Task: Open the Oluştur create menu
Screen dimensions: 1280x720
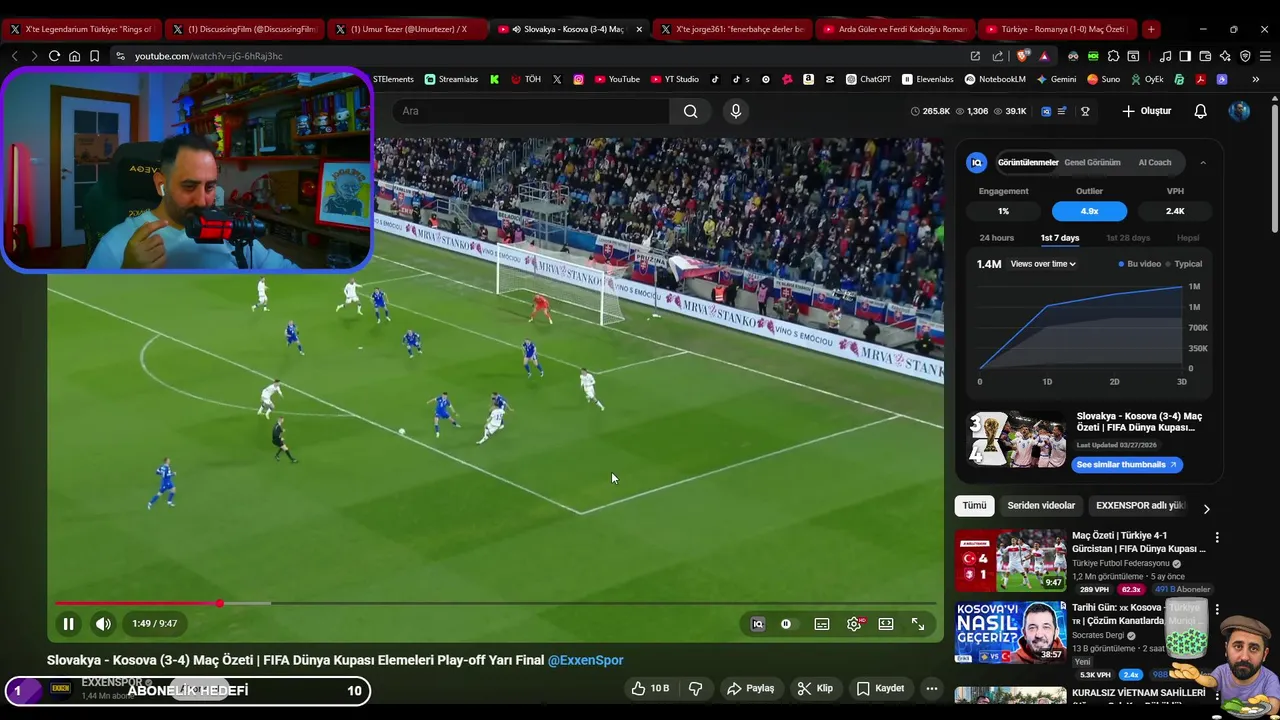Action: coord(1146,111)
